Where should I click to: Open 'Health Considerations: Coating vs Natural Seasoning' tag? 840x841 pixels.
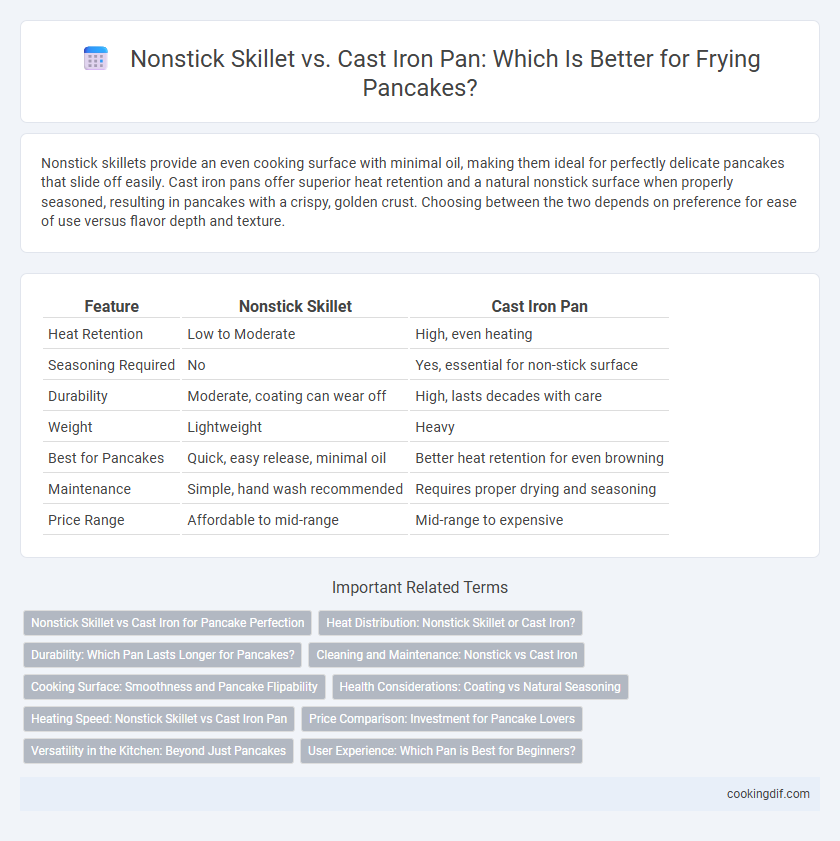pos(480,687)
